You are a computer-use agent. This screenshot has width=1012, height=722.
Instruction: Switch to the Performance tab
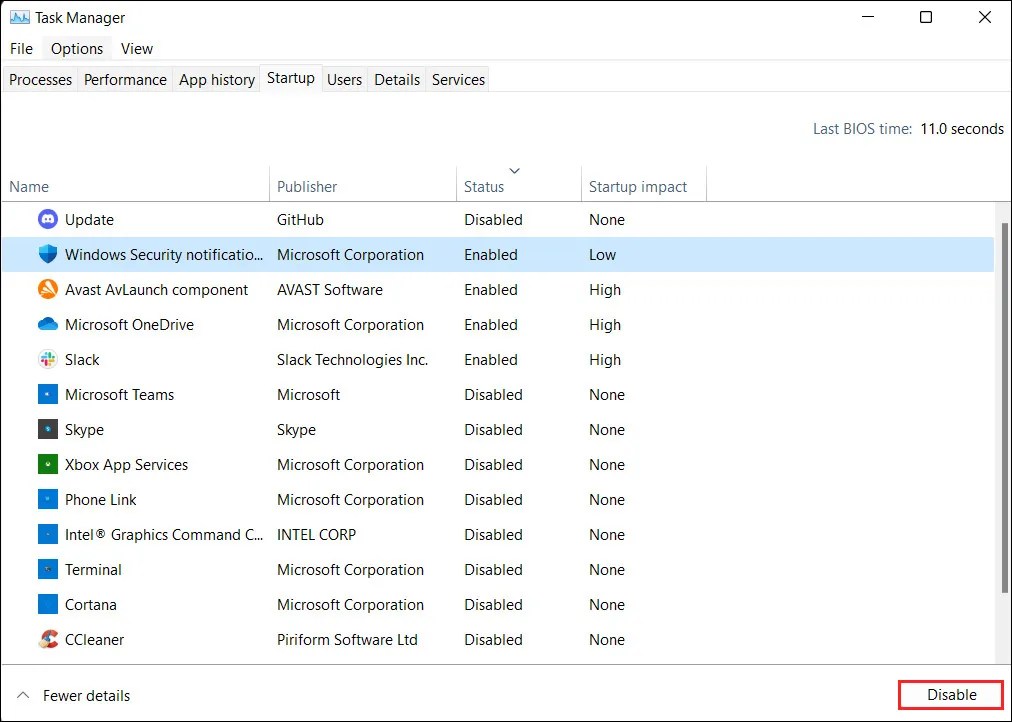124,79
